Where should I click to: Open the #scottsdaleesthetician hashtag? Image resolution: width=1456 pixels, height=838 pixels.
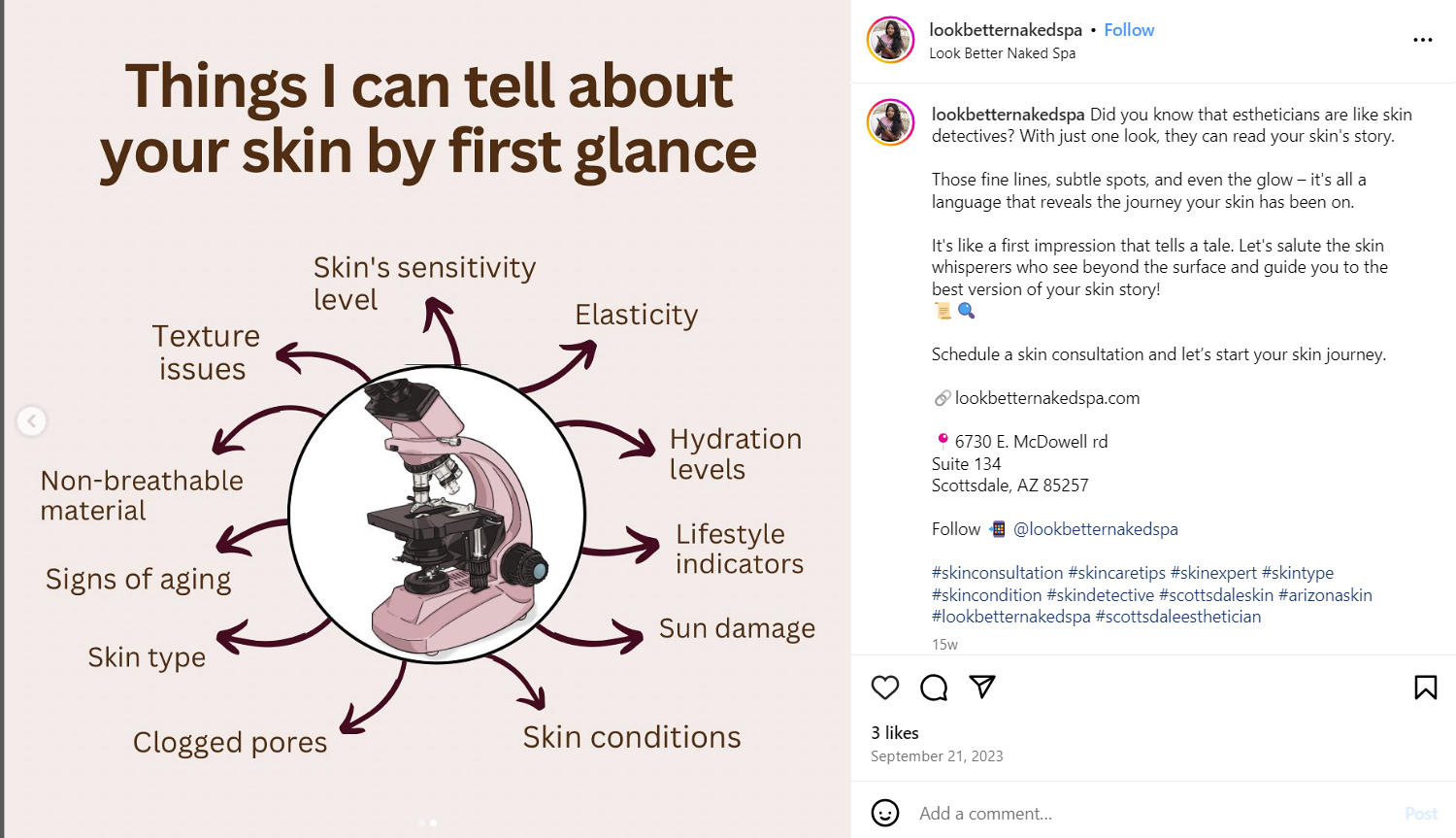1178,617
